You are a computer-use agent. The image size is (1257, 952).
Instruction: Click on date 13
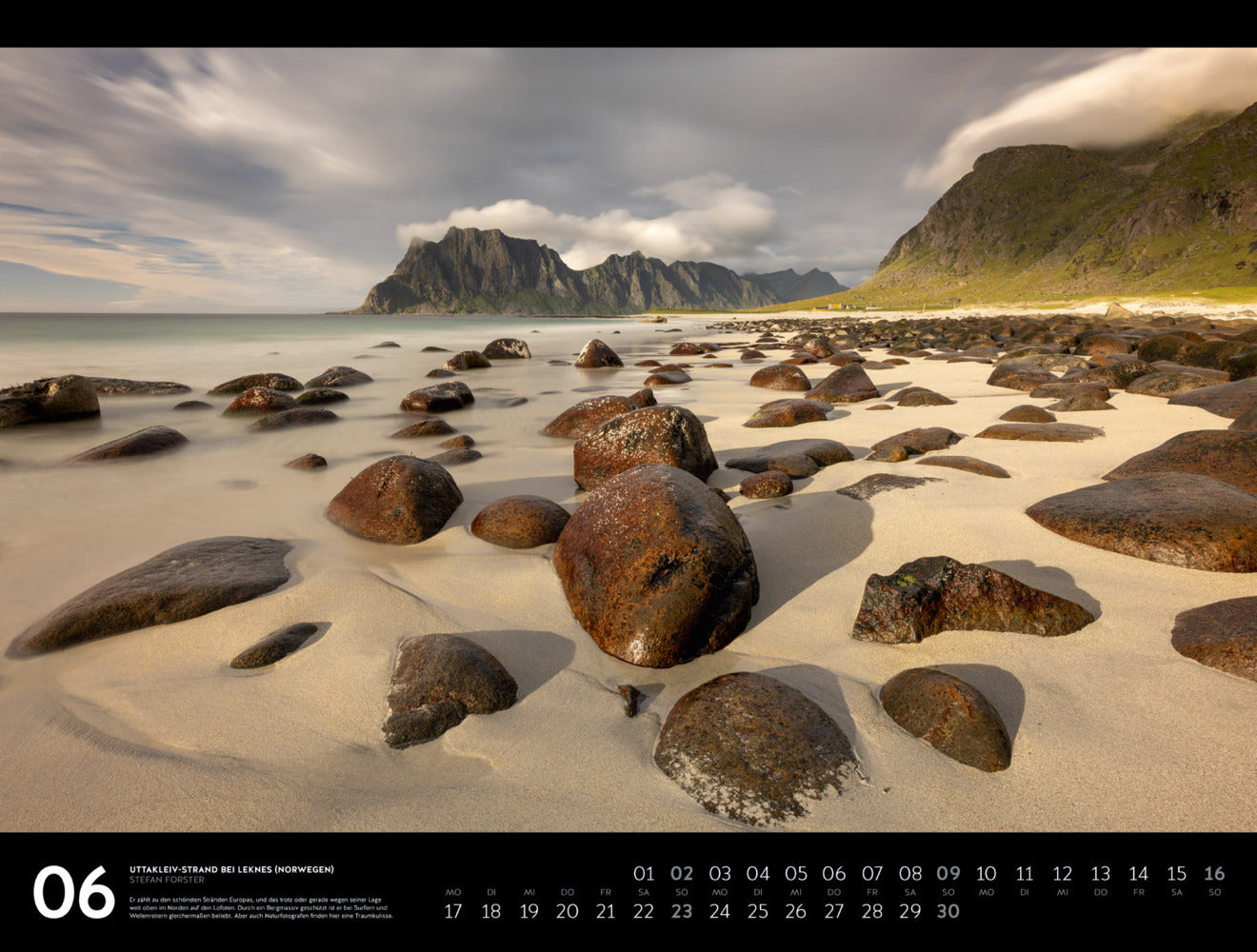(1101, 873)
